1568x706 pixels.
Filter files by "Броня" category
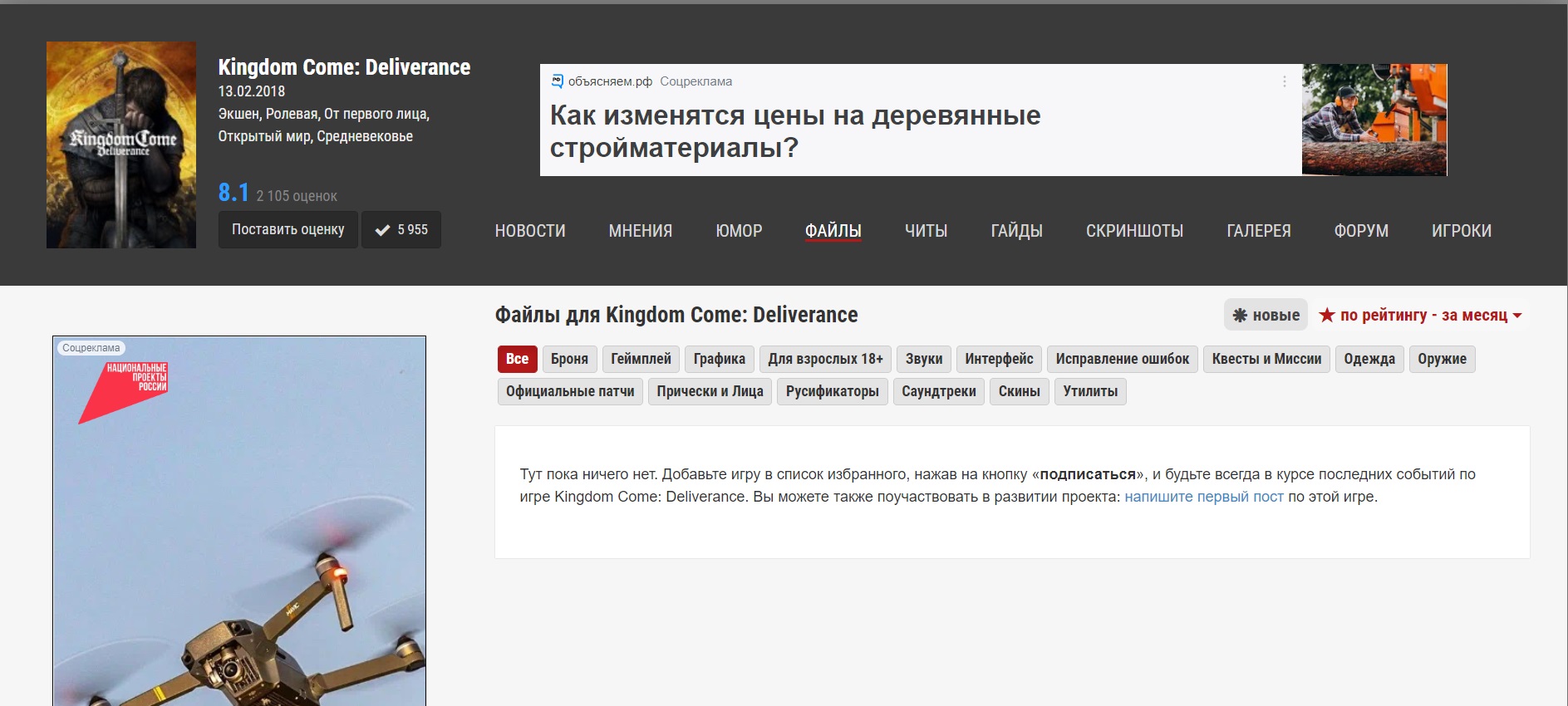(569, 359)
